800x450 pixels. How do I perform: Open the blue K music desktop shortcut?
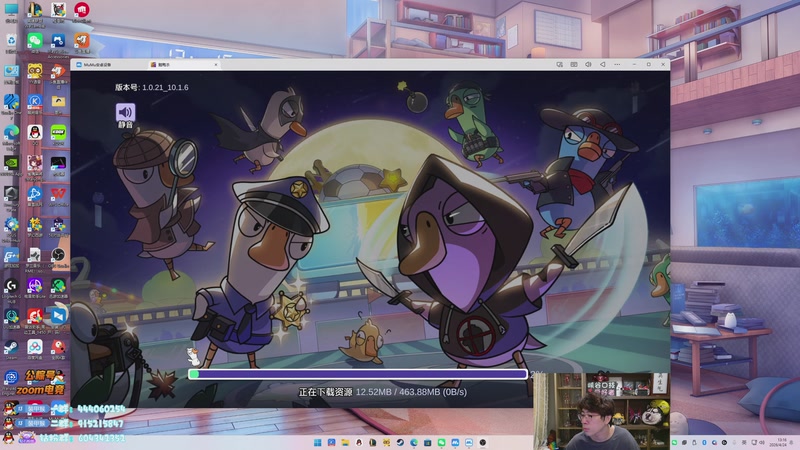(35, 104)
